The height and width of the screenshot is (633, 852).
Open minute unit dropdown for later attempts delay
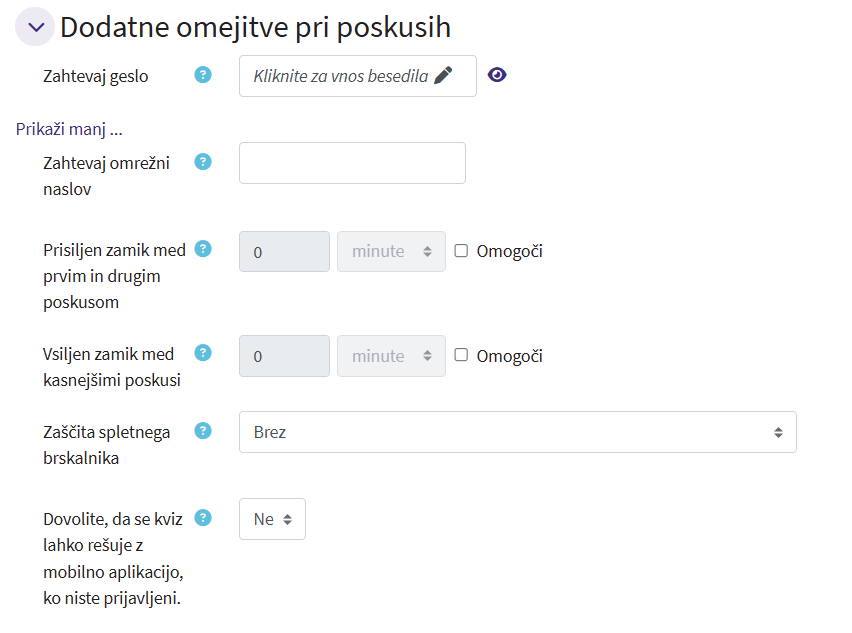click(391, 356)
